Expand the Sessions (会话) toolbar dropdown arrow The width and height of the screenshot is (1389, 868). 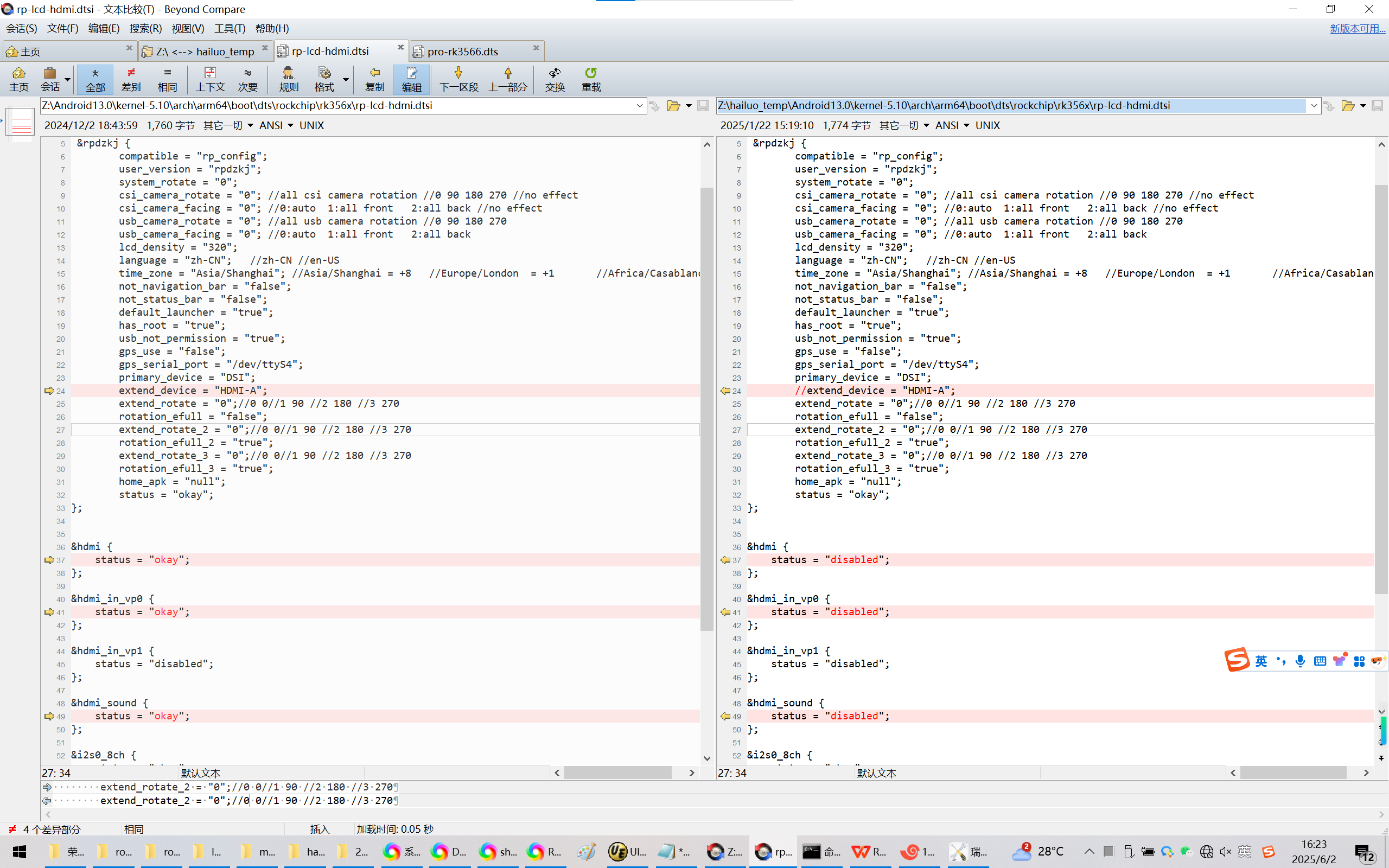pos(68,79)
